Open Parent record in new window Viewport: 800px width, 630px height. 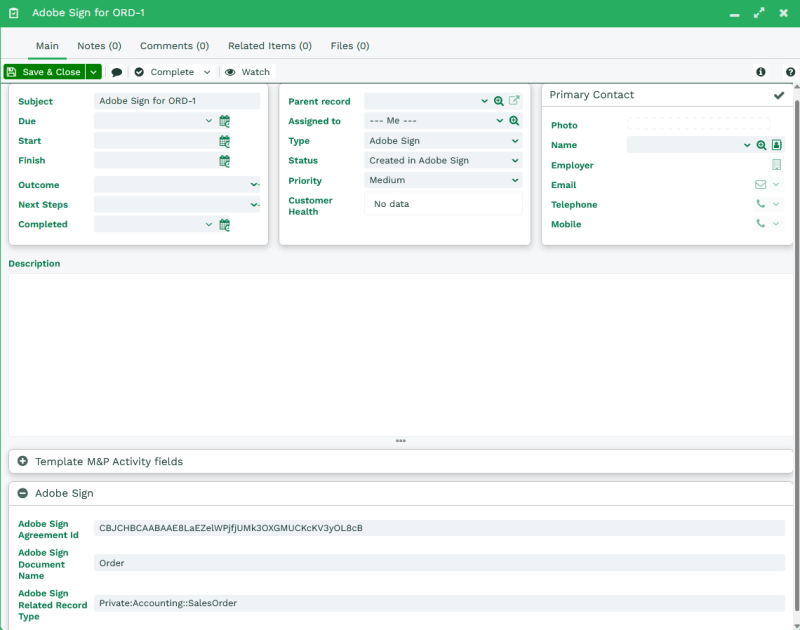514,100
